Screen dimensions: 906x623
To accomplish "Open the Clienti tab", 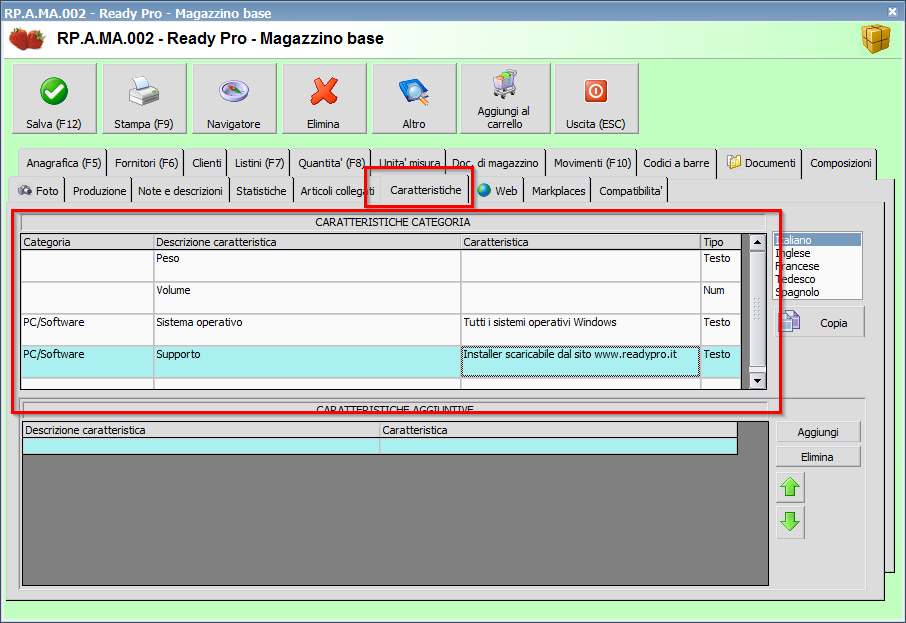I will click(x=206, y=164).
